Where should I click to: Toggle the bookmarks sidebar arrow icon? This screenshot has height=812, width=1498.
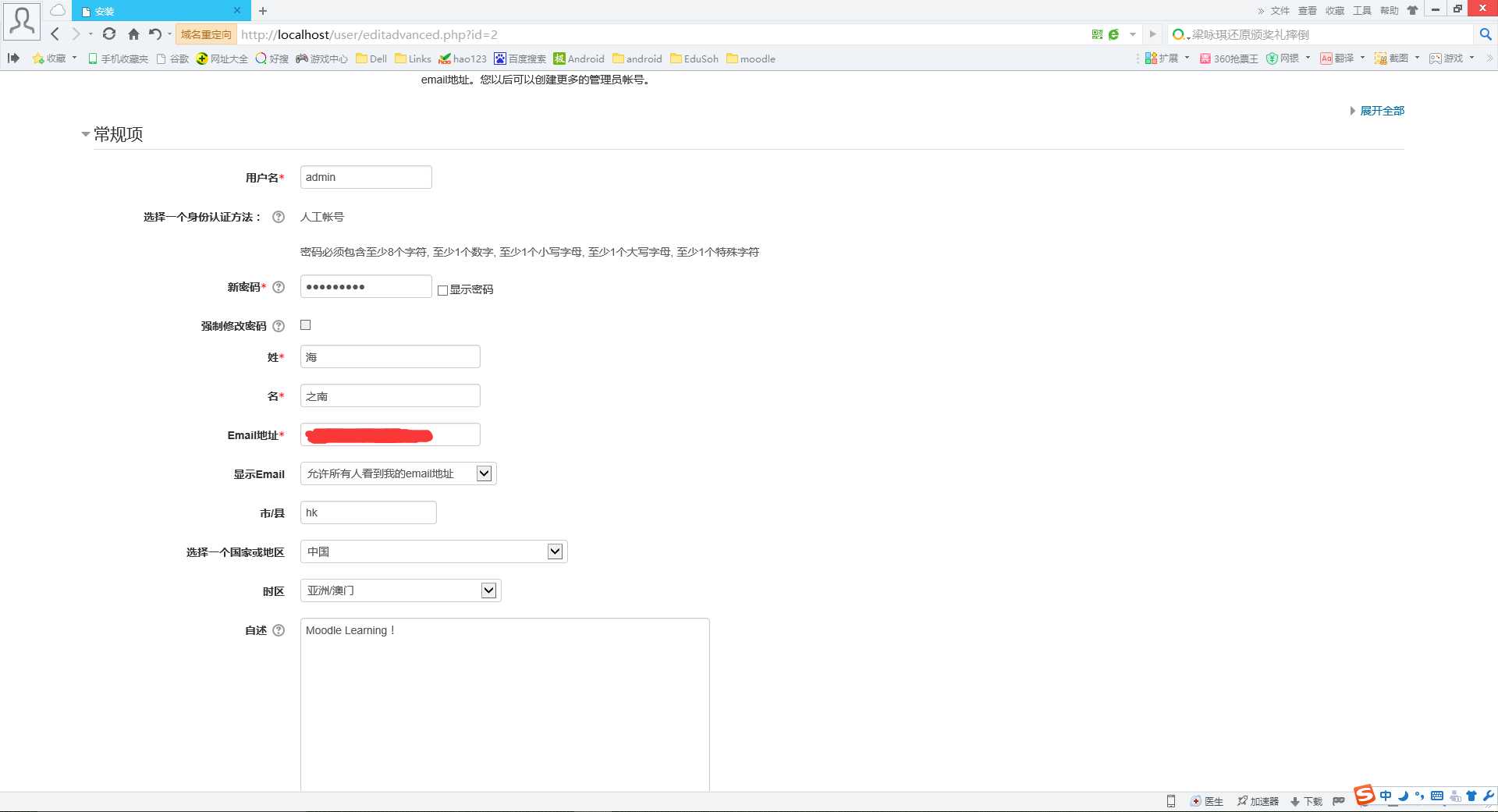click(13, 58)
